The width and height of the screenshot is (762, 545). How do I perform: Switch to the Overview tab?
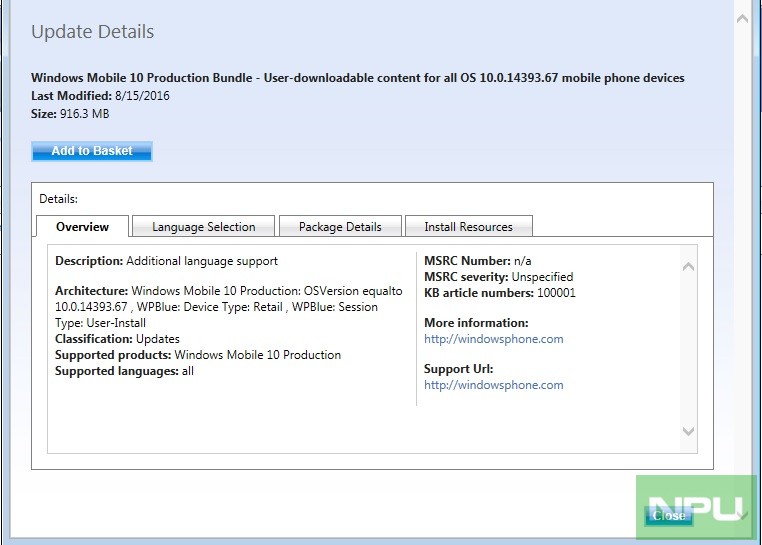(x=82, y=227)
